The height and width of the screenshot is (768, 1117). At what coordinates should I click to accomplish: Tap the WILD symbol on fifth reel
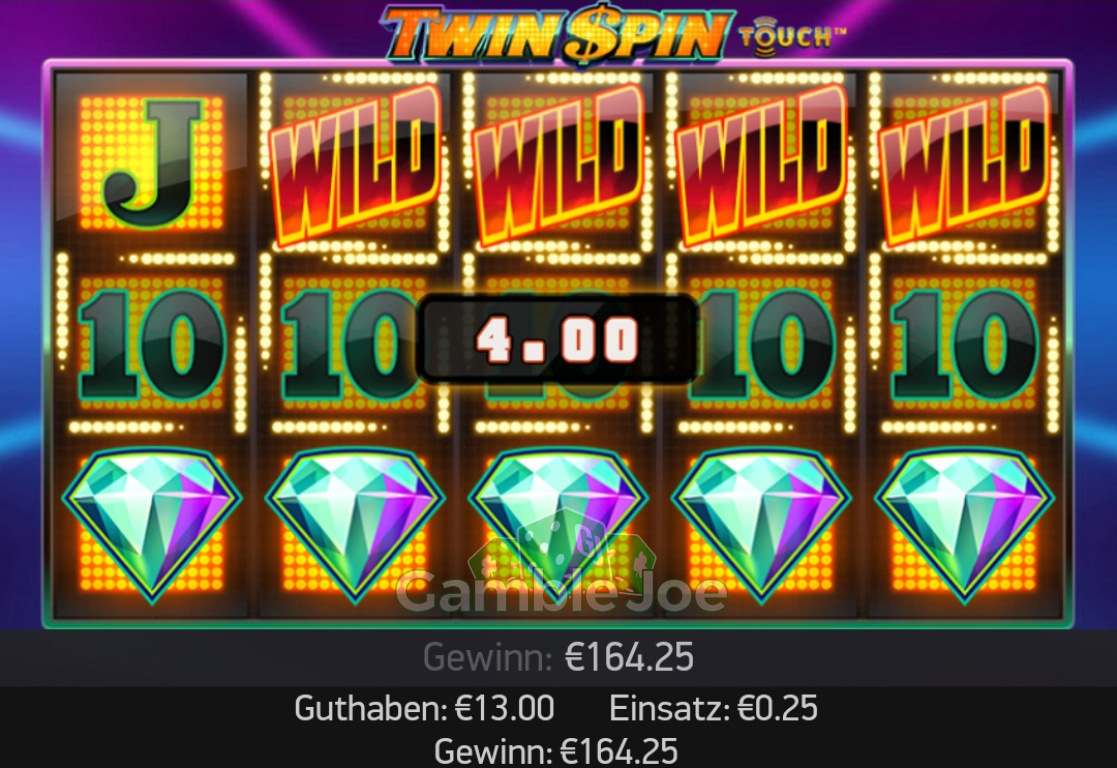[964, 165]
